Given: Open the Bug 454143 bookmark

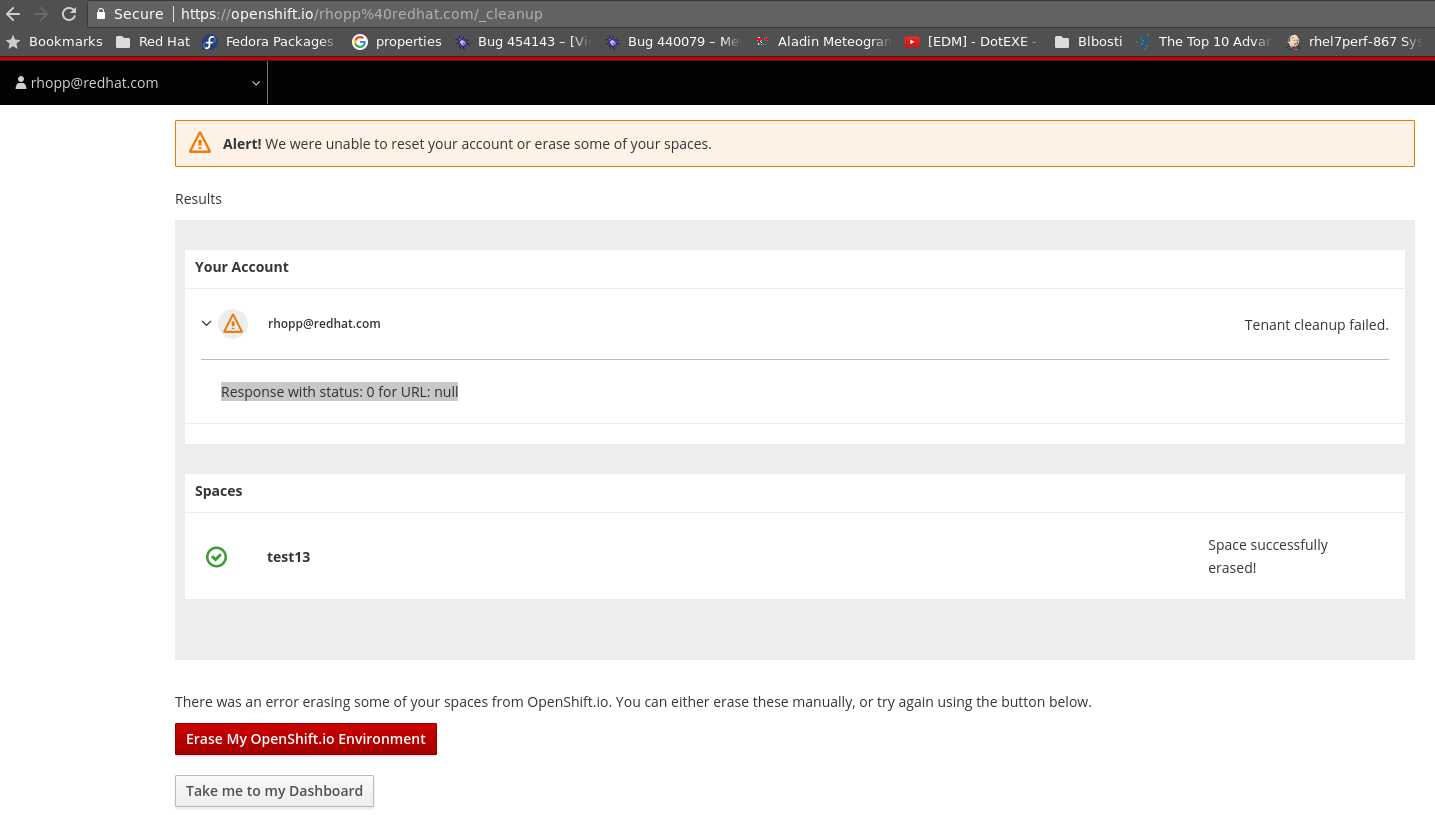Looking at the screenshot, I should [x=520, y=41].
